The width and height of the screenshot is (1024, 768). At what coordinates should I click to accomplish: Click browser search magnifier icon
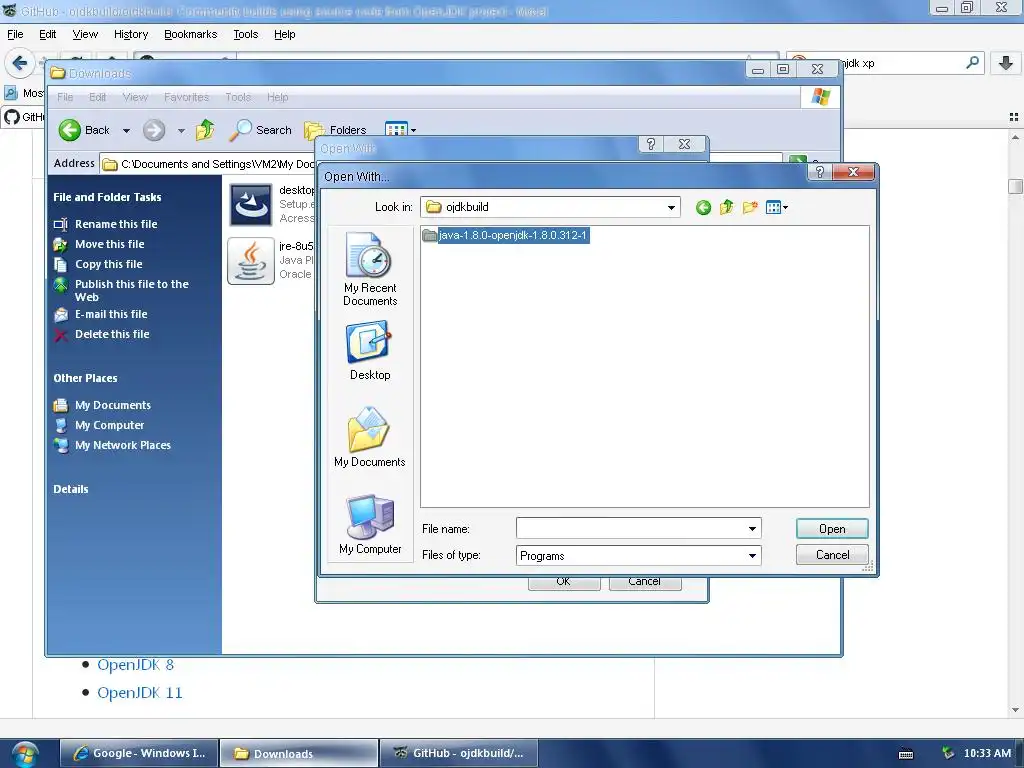click(x=972, y=63)
